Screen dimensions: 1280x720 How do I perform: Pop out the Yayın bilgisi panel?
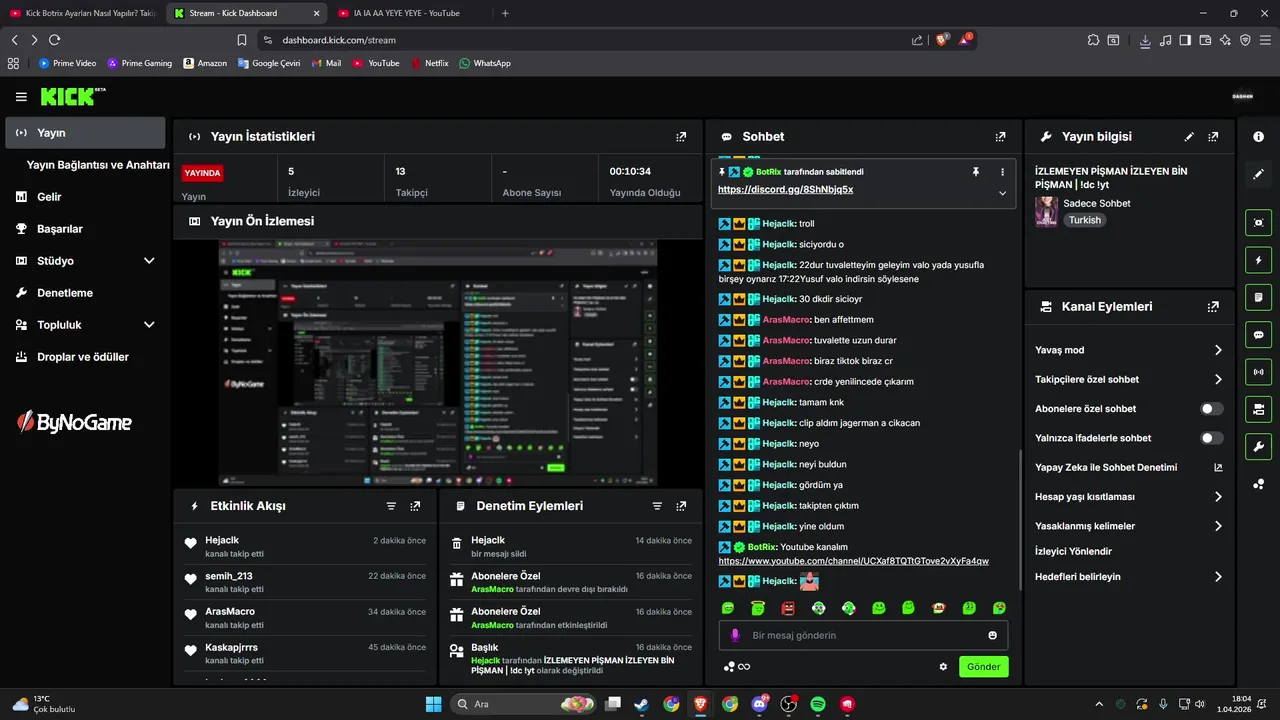point(1213,137)
